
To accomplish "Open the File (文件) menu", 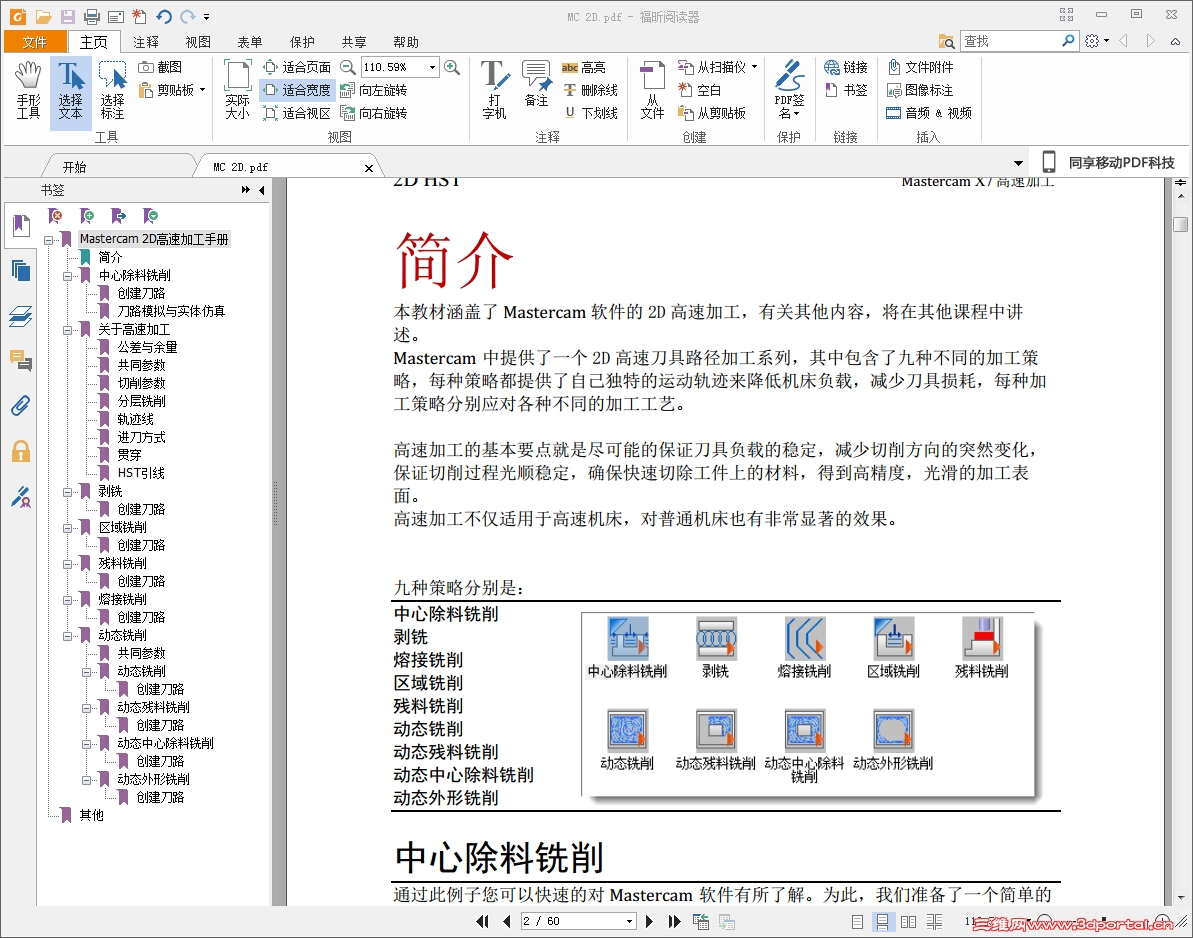I will [x=34, y=42].
